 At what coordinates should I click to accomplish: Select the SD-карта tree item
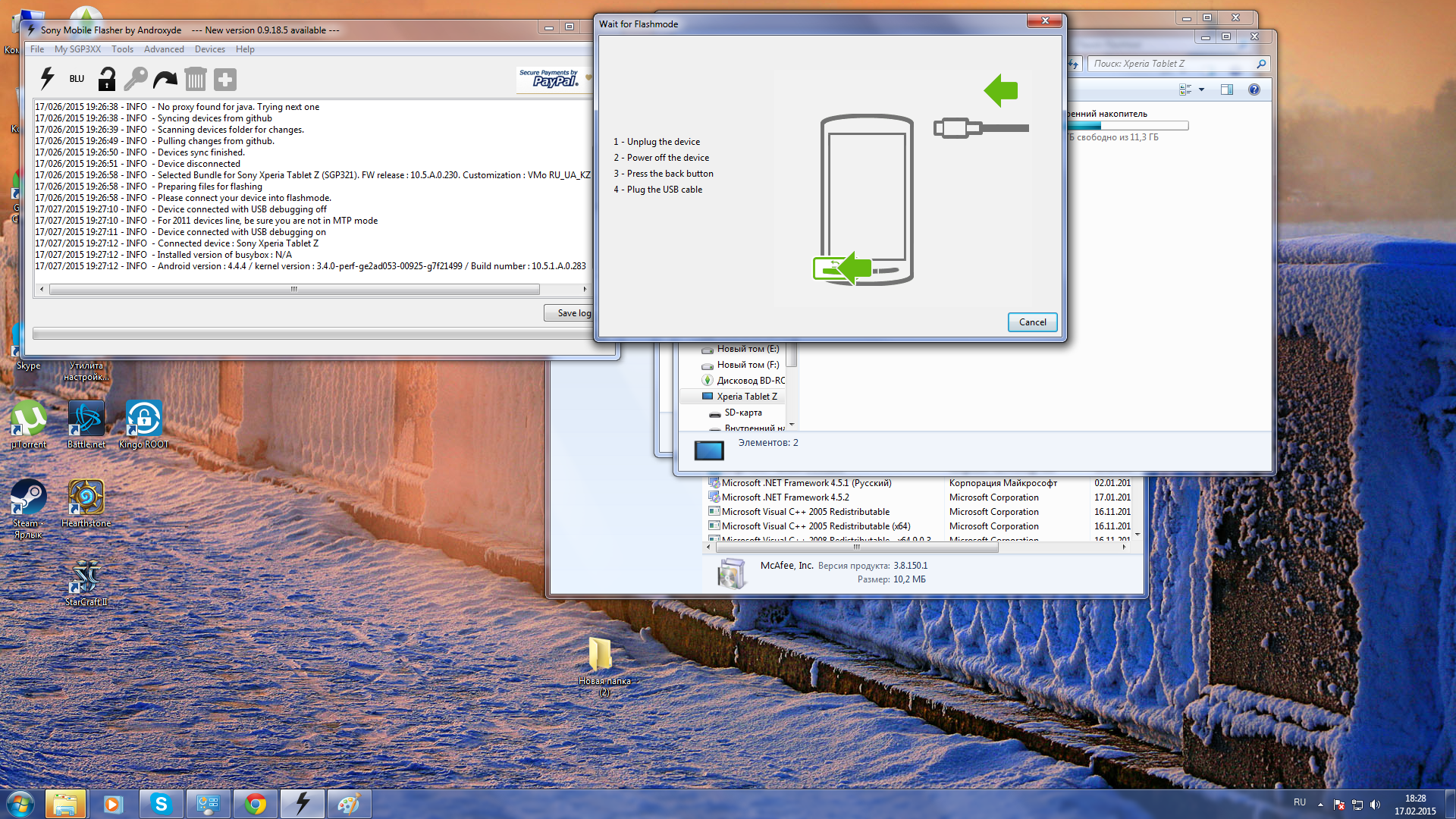(742, 413)
